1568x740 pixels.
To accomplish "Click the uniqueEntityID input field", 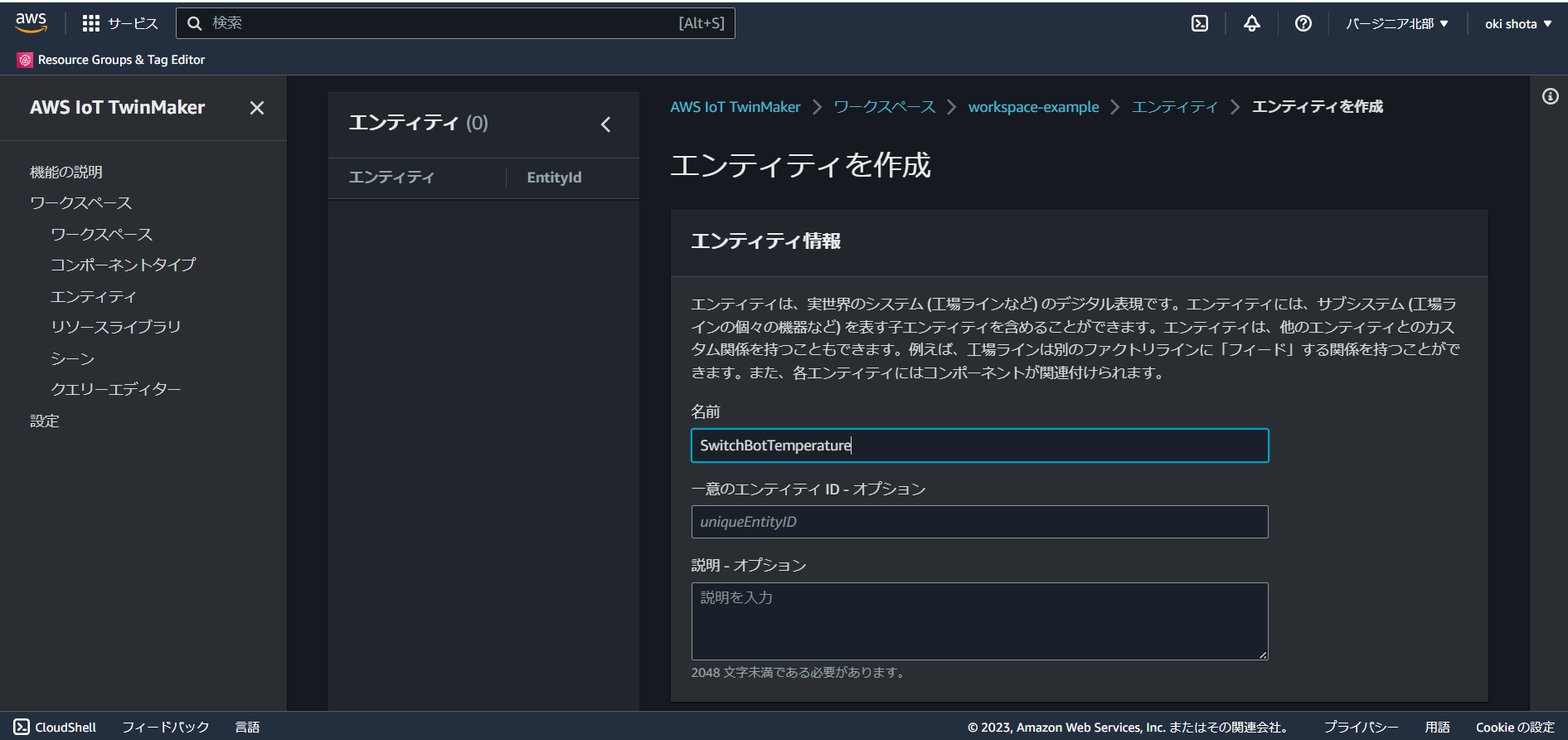I will (980, 522).
